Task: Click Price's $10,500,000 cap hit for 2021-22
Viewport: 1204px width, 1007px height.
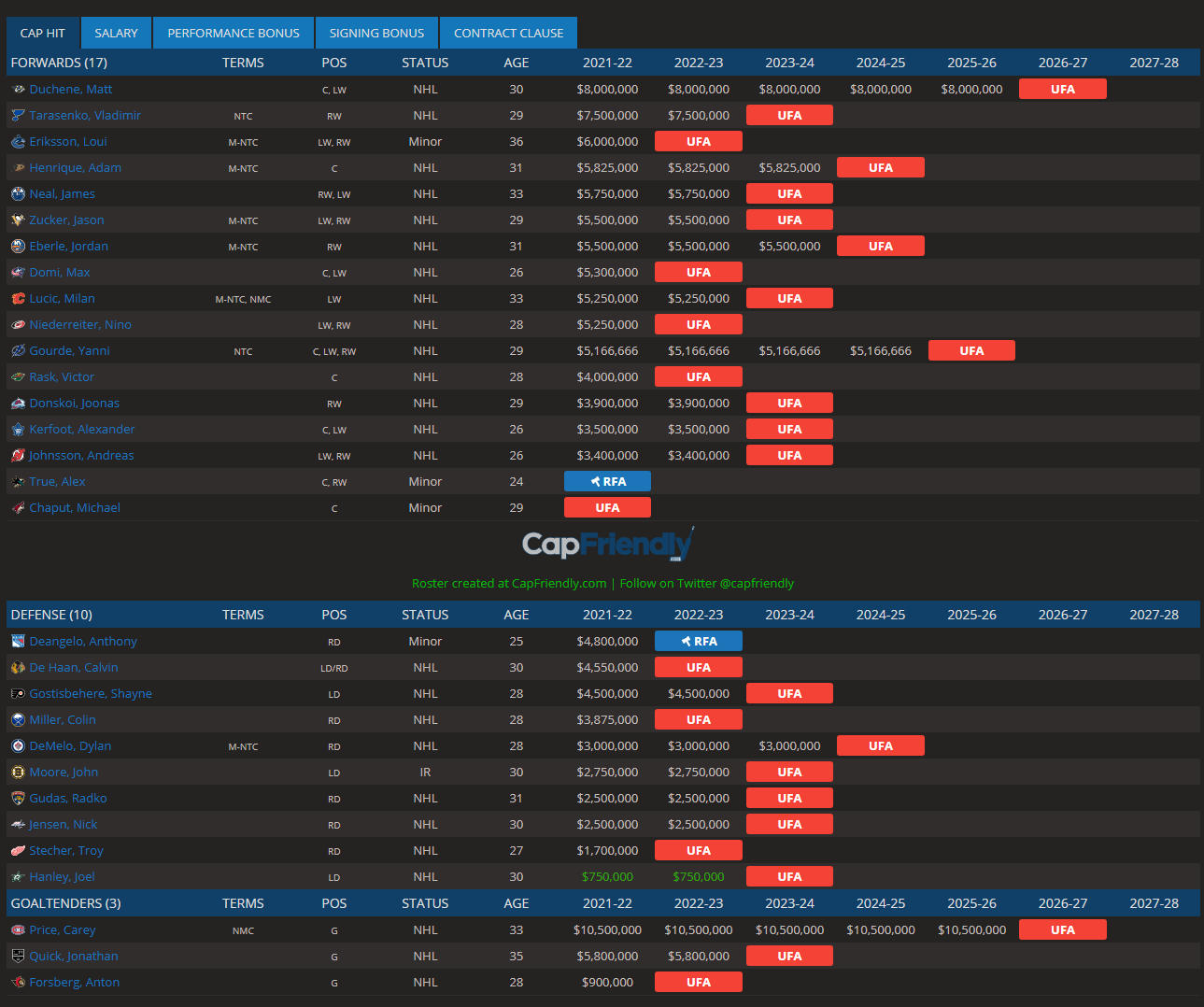Action: pyautogui.click(x=607, y=930)
